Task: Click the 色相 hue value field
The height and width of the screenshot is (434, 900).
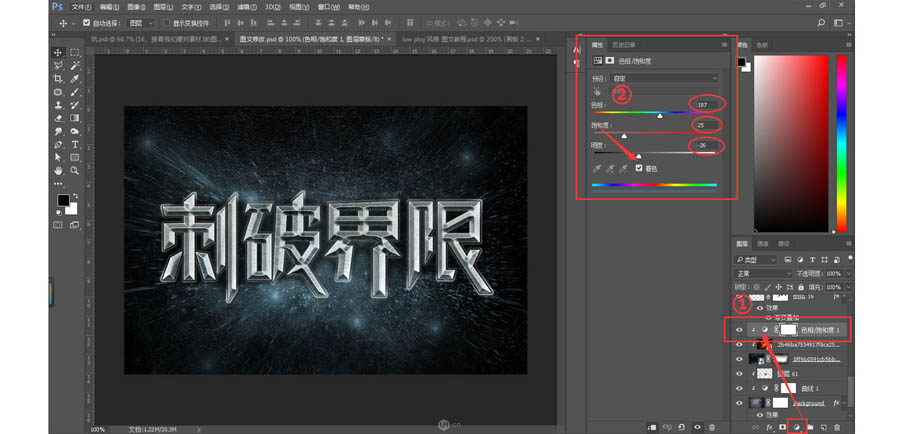Action: coord(706,103)
